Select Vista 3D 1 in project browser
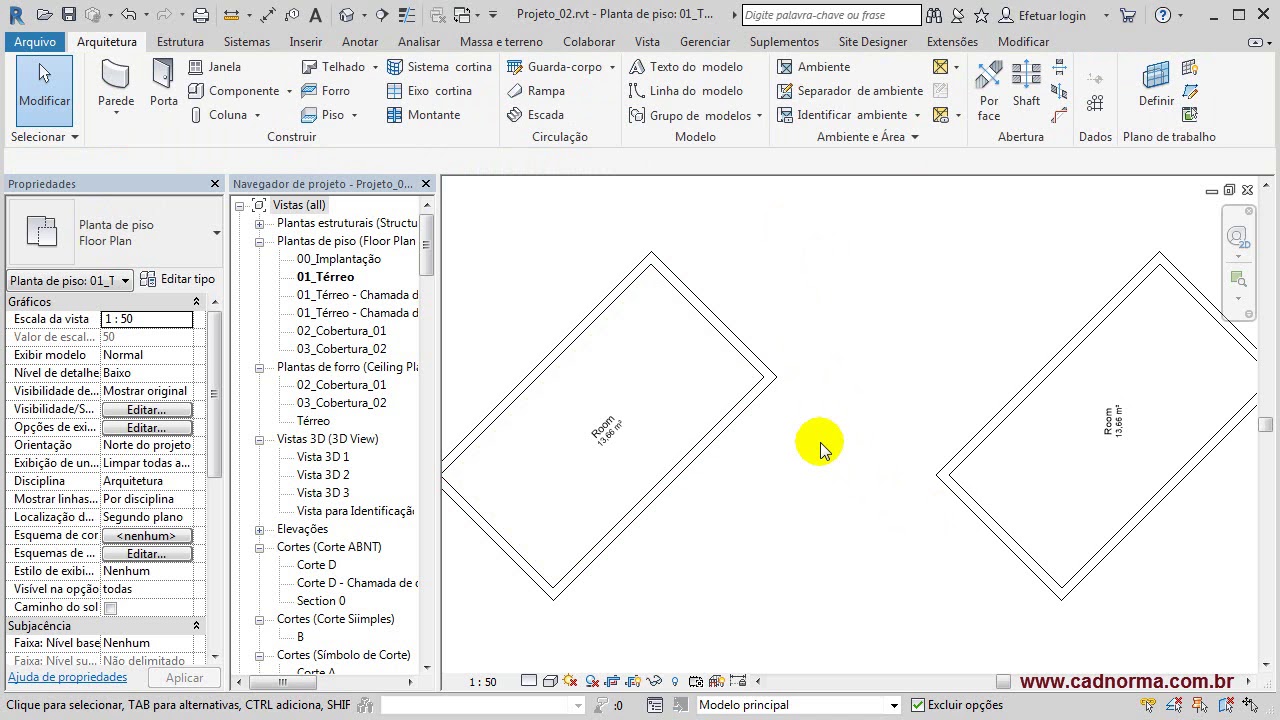This screenshot has height=720, width=1280. click(x=323, y=457)
